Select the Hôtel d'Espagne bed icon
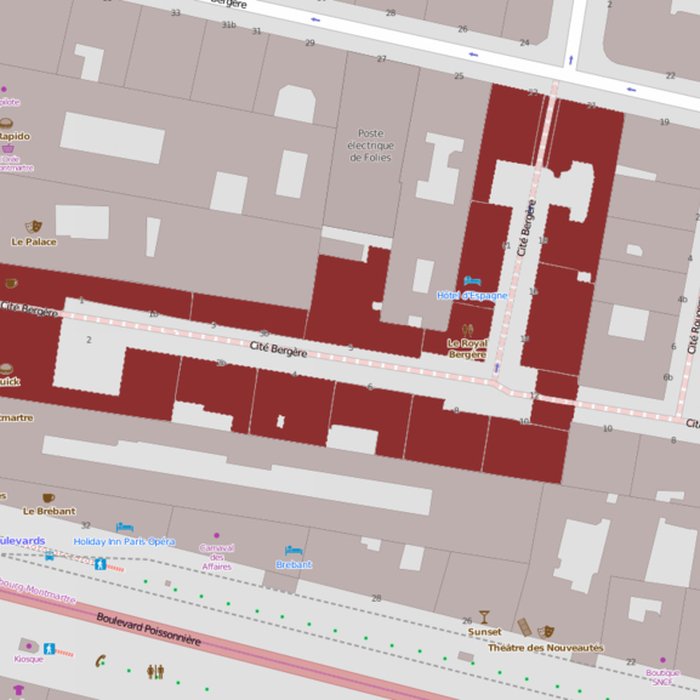The image size is (700, 700). pyautogui.click(x=472, y=282)
